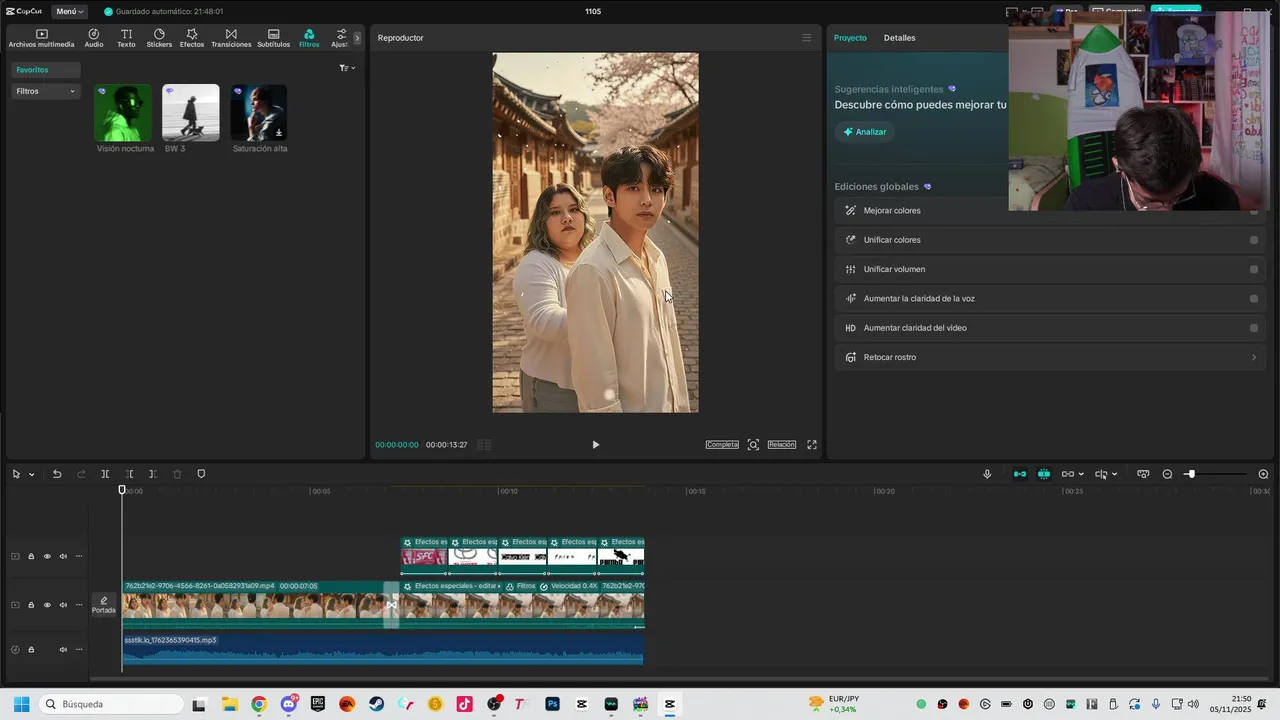The height and width of the screenshot is (720, 1280).
Task: Open Google Chrome from the taskbar
Action: click(259, 704)
